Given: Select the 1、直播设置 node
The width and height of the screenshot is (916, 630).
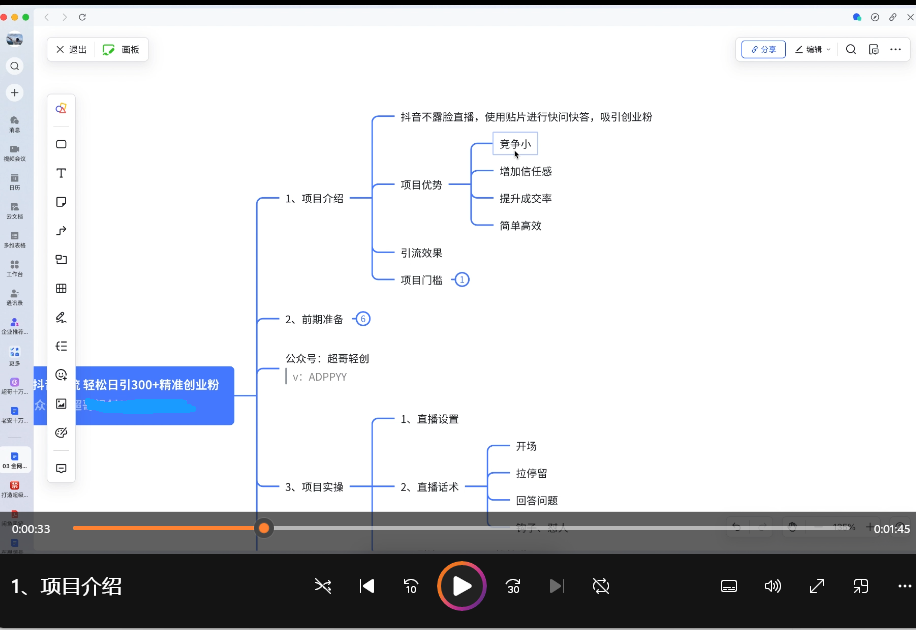Looking at the screenshot, I should click(429, 419).
